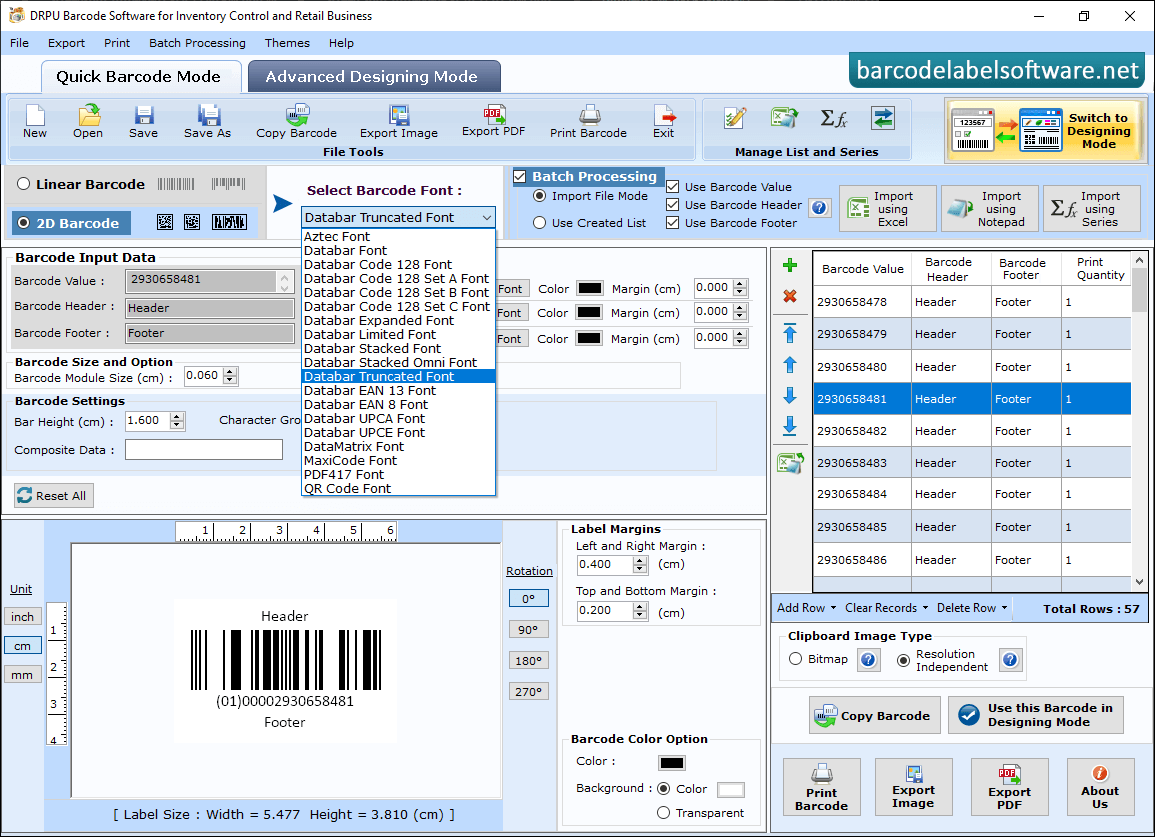
Task: Click Import using Notepad button
Action: (x=990, y=209)
